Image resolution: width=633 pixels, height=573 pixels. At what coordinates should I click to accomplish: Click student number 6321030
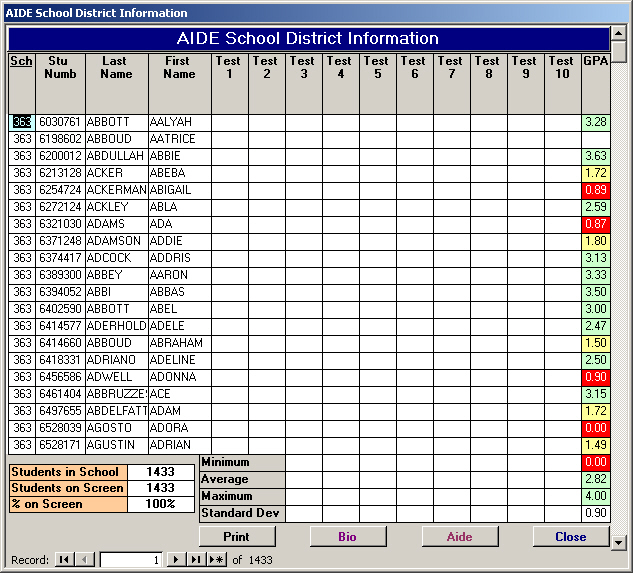61,224
